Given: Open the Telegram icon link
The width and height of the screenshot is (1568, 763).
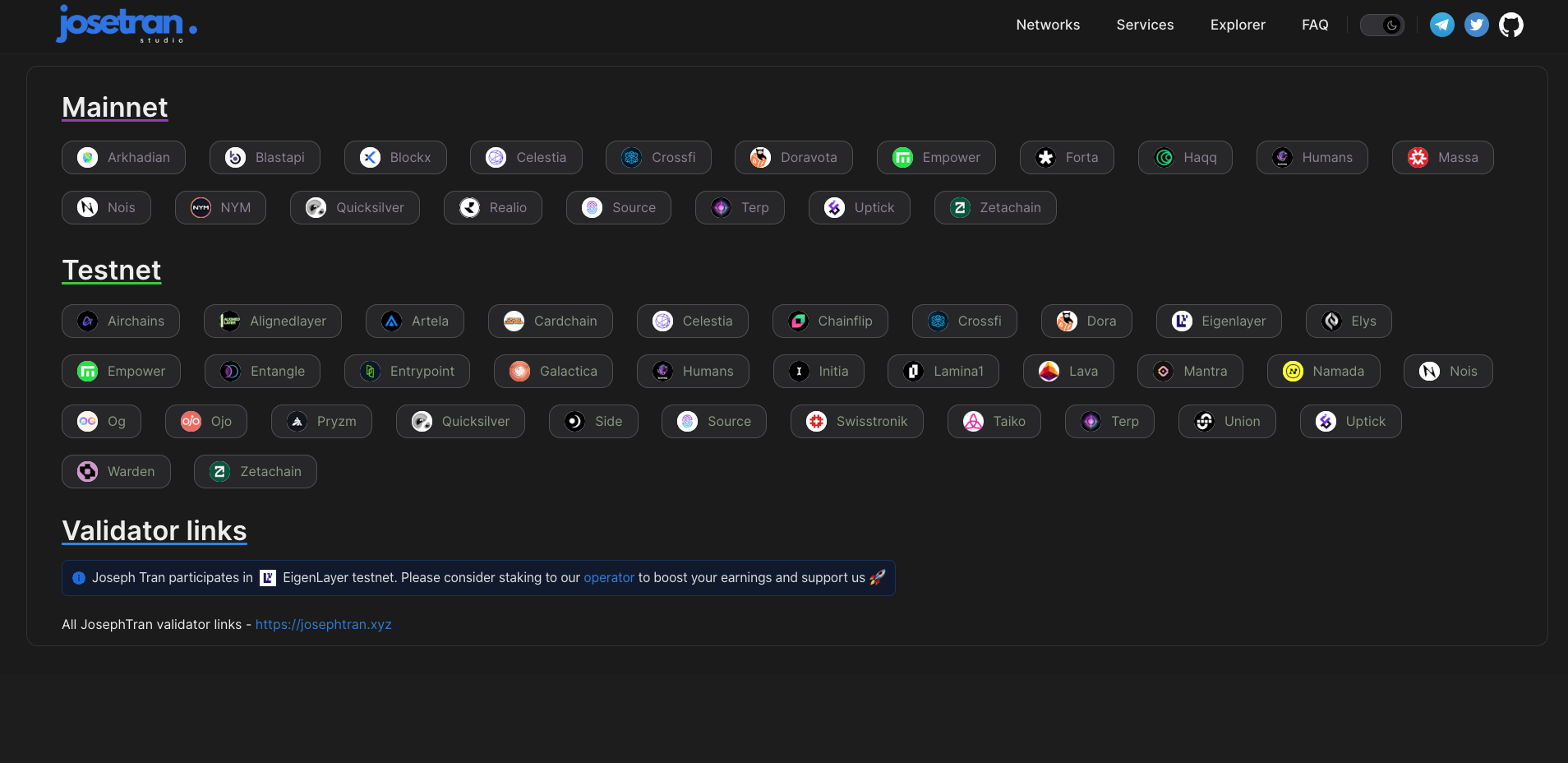Looking at the screenshot, I should [x=1441, y=25].
